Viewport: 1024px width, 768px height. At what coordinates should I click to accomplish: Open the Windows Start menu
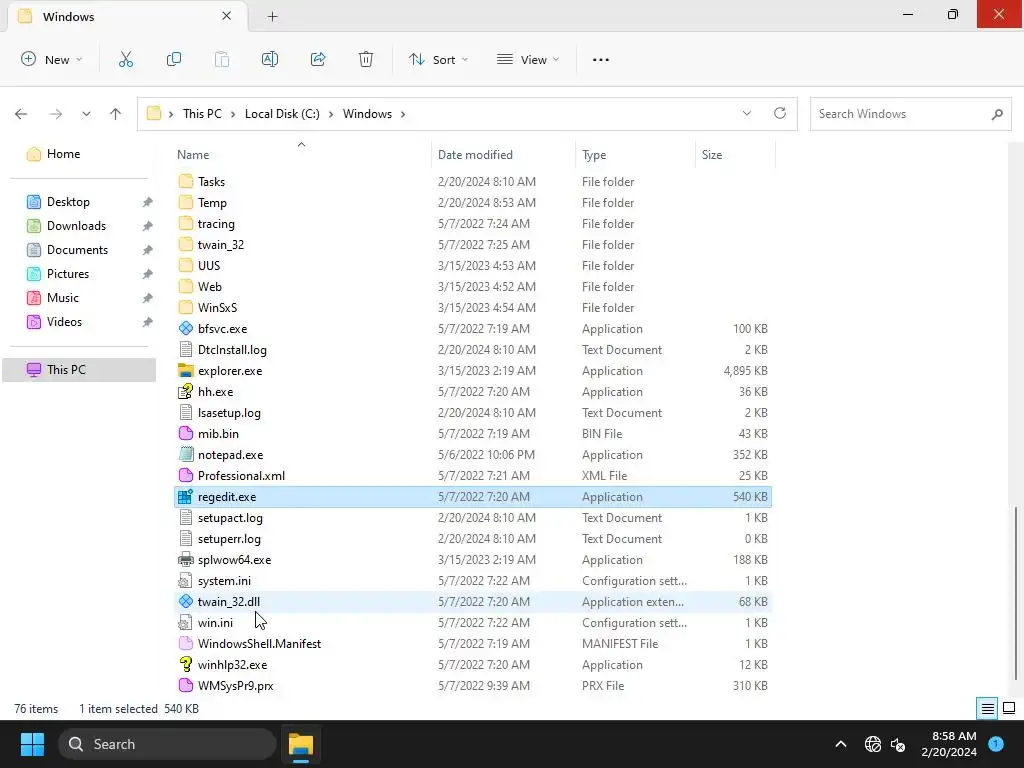pyautogui.click(x=32, y=744)
